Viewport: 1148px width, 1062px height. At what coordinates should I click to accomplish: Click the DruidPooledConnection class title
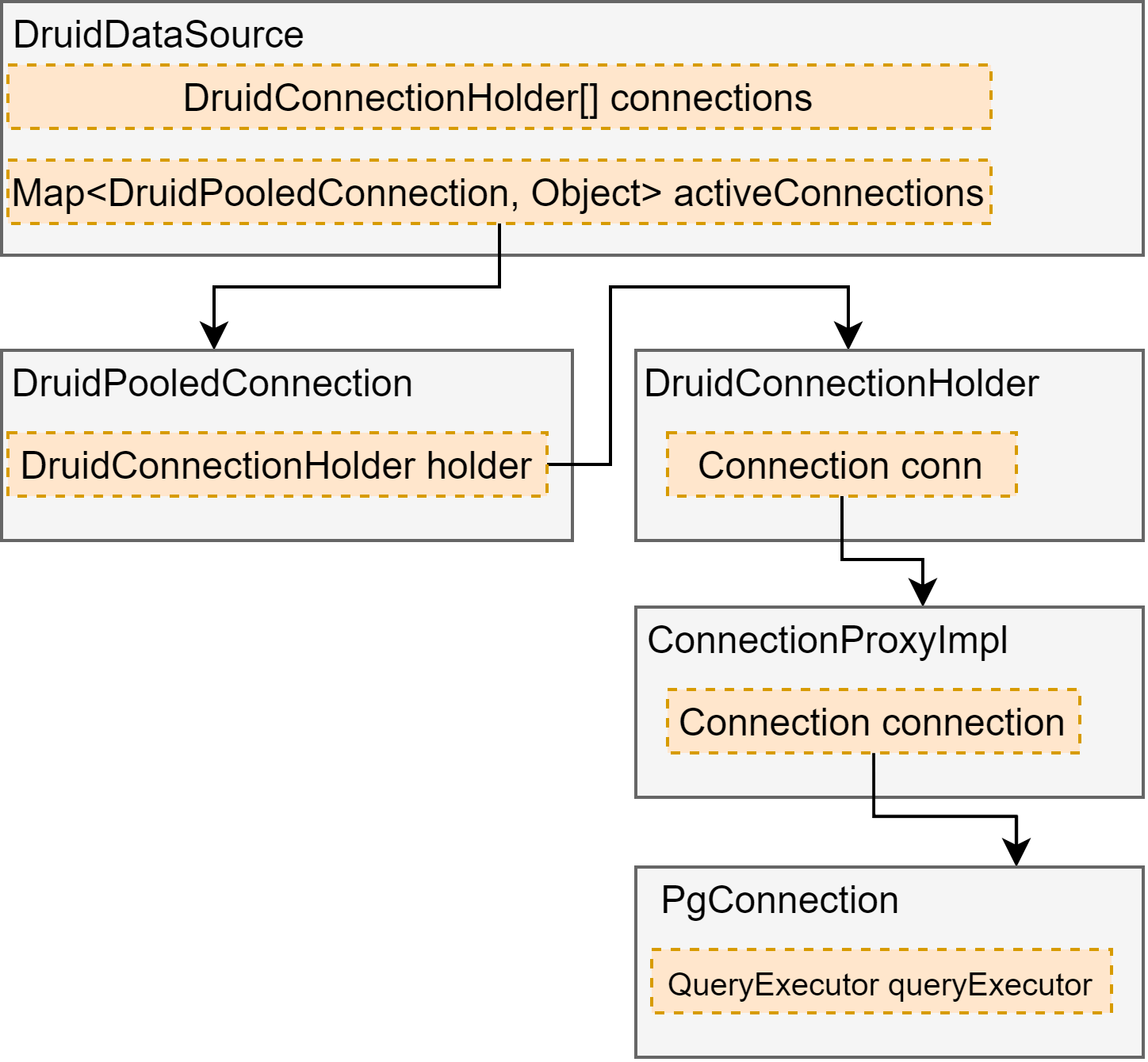click(212, 384)
